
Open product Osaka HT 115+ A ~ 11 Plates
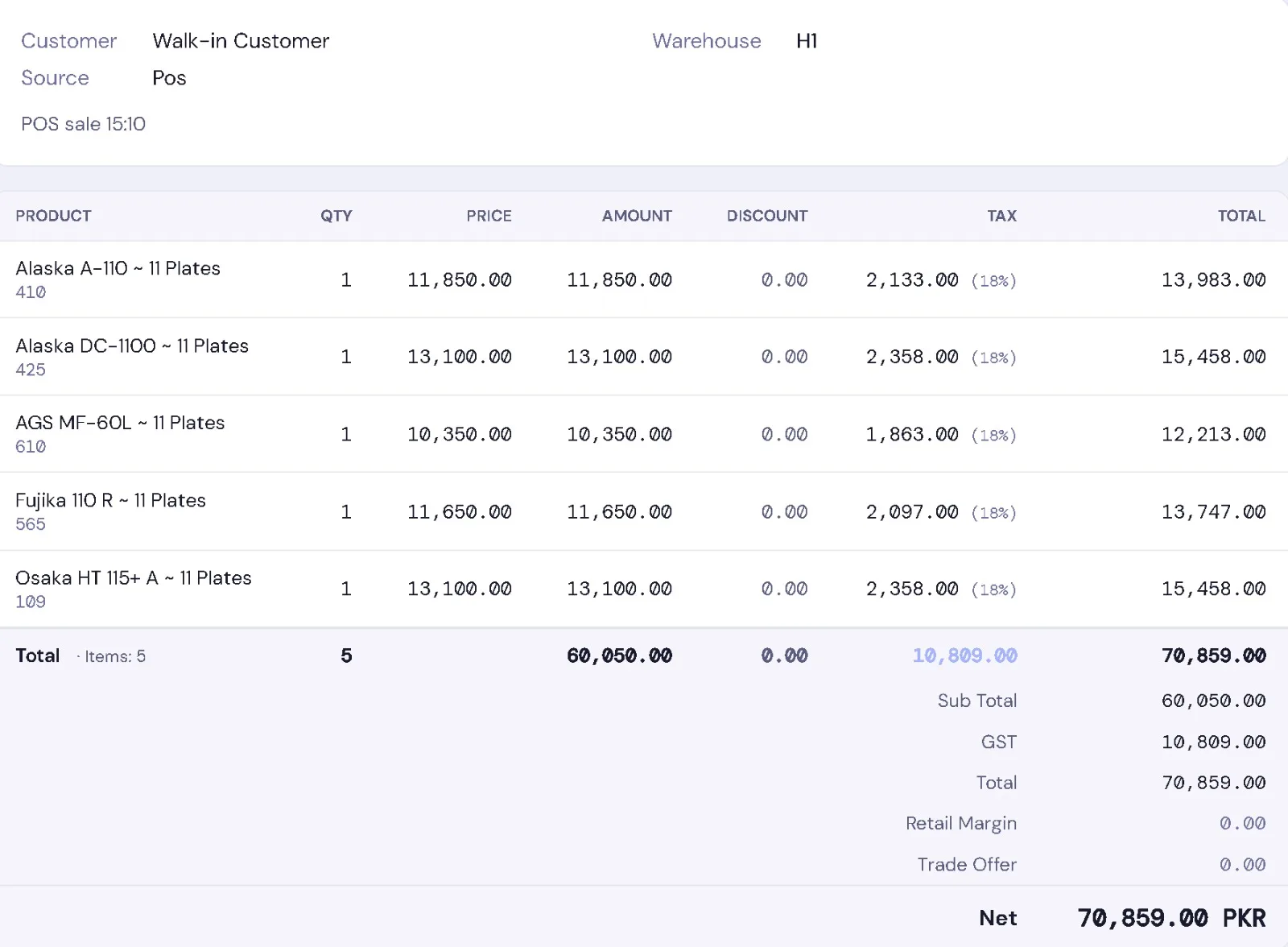pyautogui.click(x=134, y=577)
